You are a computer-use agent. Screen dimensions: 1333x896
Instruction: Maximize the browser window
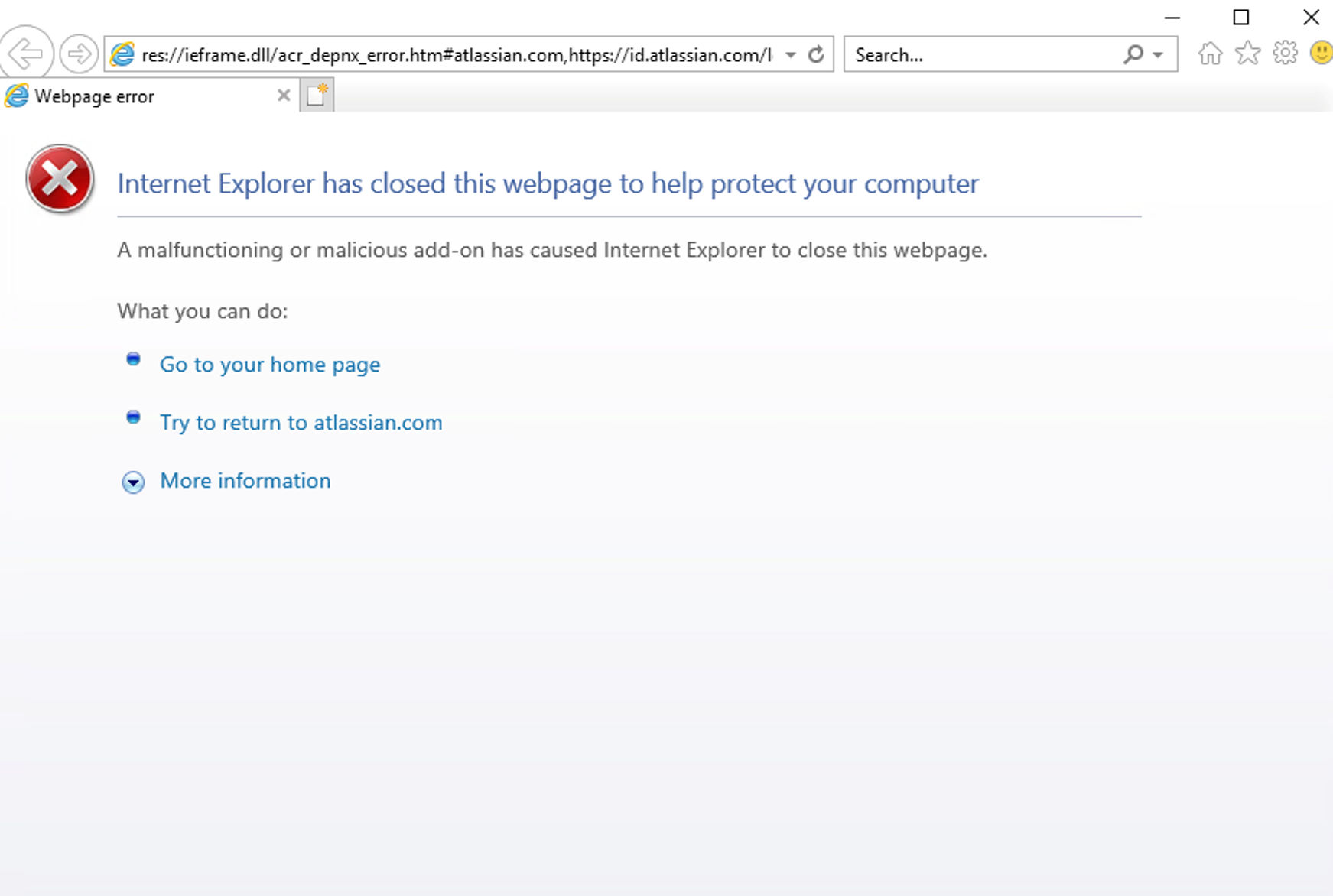1241,18
